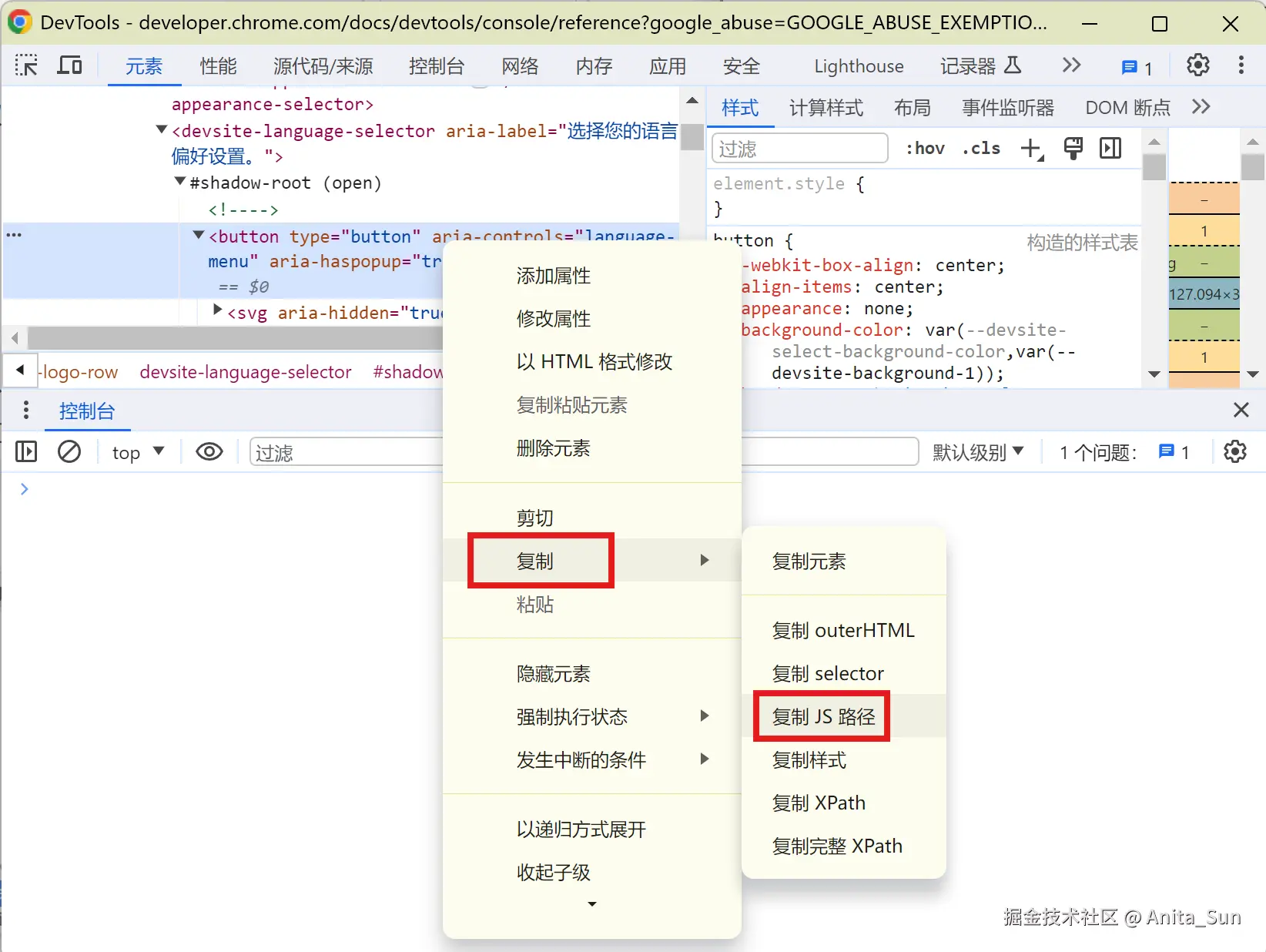Click the styles 过滤 input field
The image size is (1266, 952).
(800, 149)
